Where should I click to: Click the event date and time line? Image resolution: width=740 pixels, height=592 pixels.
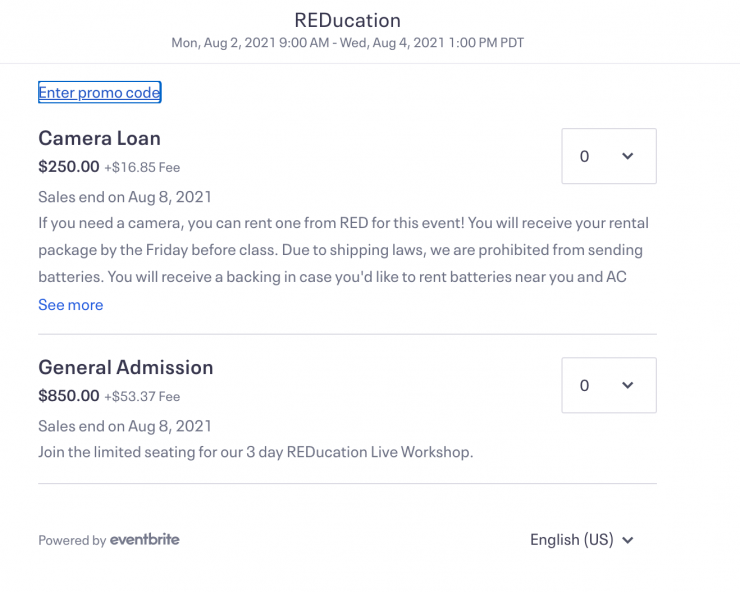347,43
